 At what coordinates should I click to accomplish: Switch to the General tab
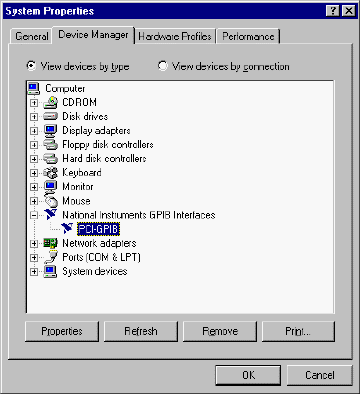32,36
